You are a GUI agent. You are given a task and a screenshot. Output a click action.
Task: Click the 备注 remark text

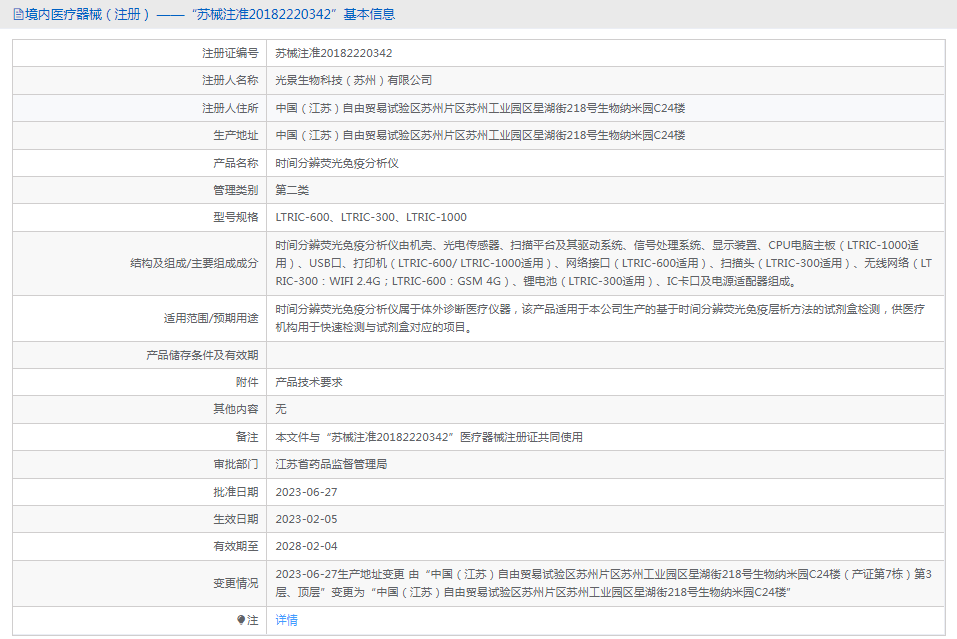tap(428, 437)
